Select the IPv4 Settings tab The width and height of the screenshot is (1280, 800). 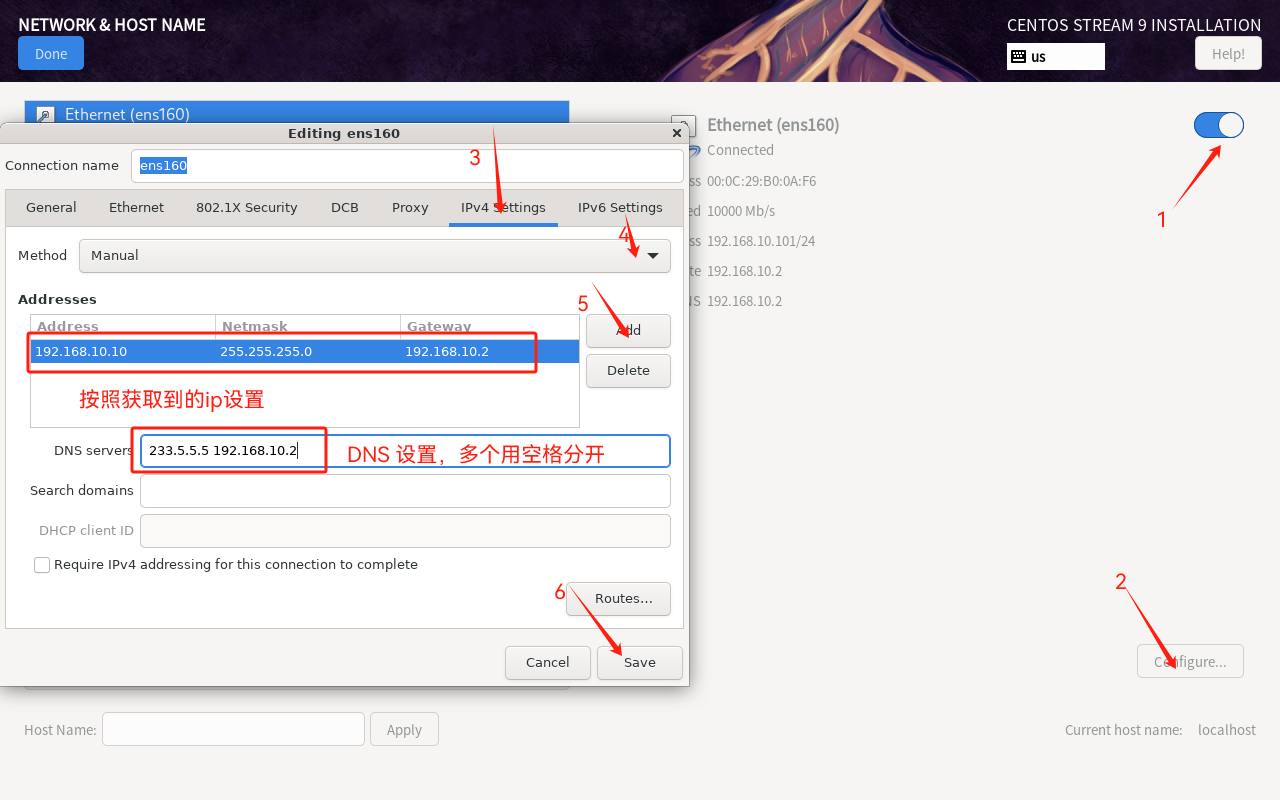[x=503, y=208]
